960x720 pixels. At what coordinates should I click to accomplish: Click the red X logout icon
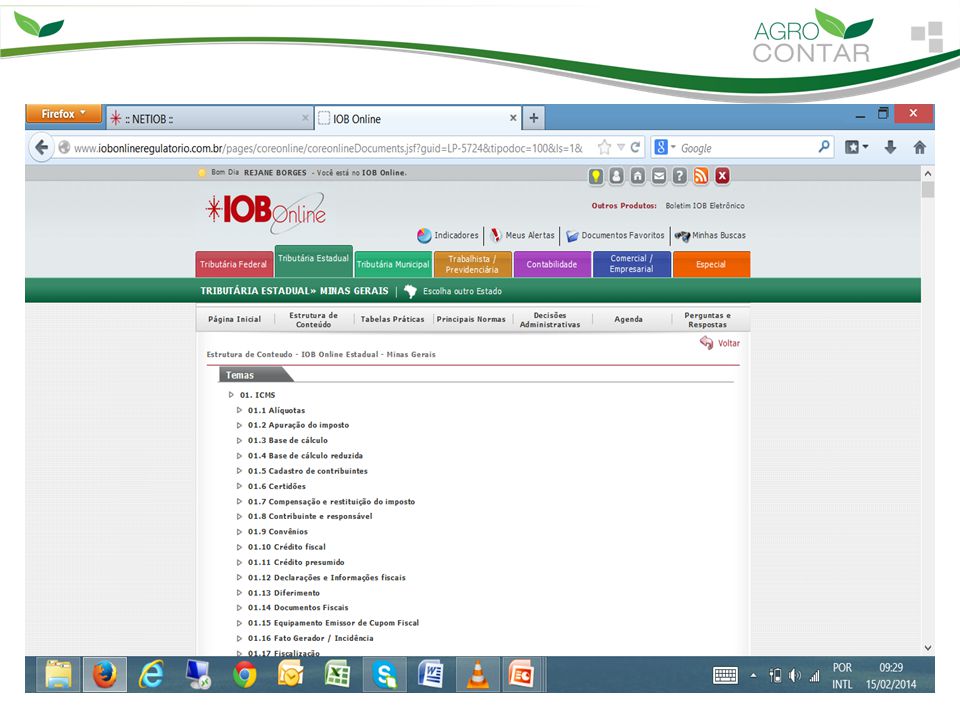click(722, 176)
